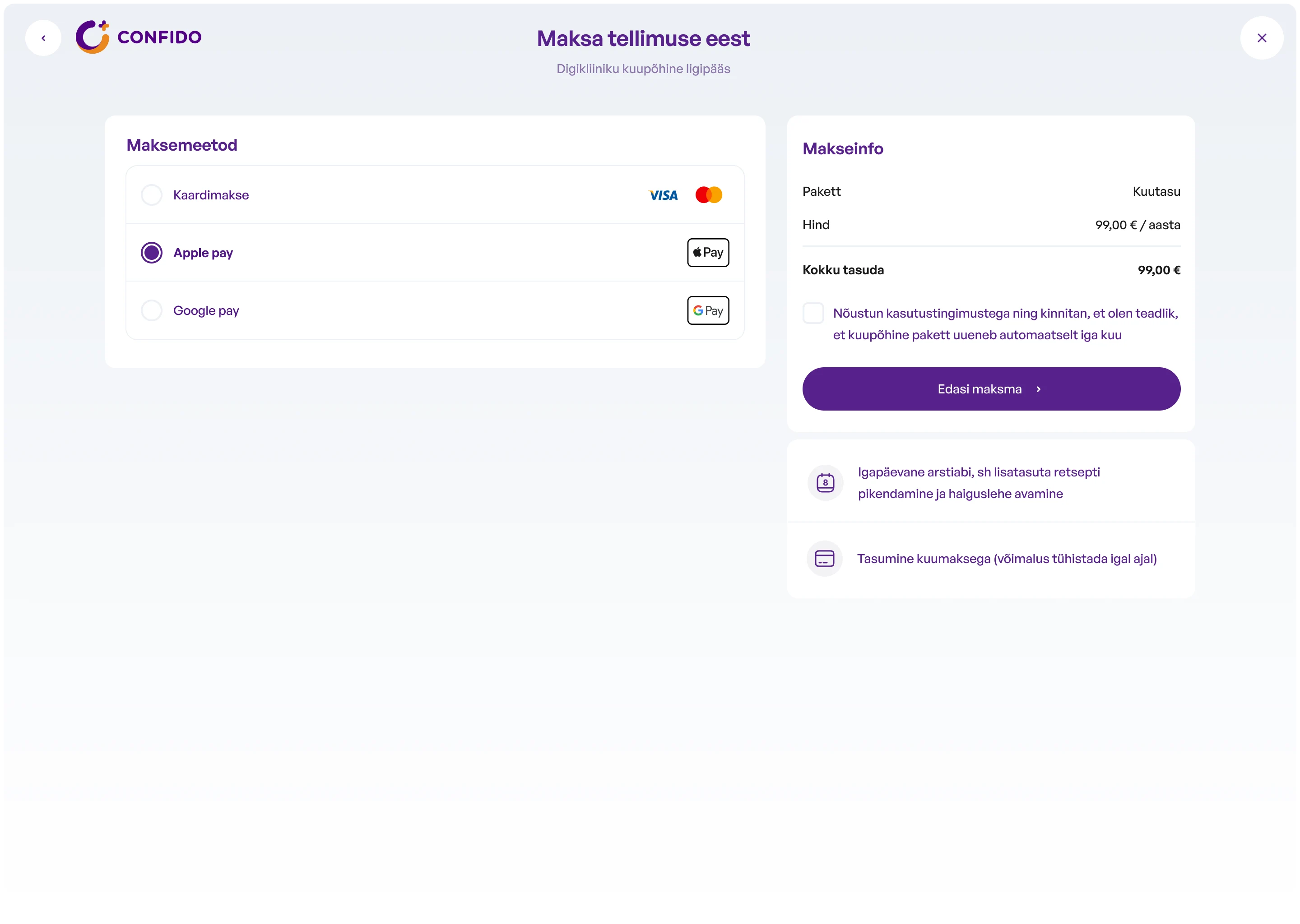This screenshot has width=1300, height=924.
Task: Click the Nõustun kasutustingimustega terms text
Action: pyautogui.click(x=1005, y=324)
